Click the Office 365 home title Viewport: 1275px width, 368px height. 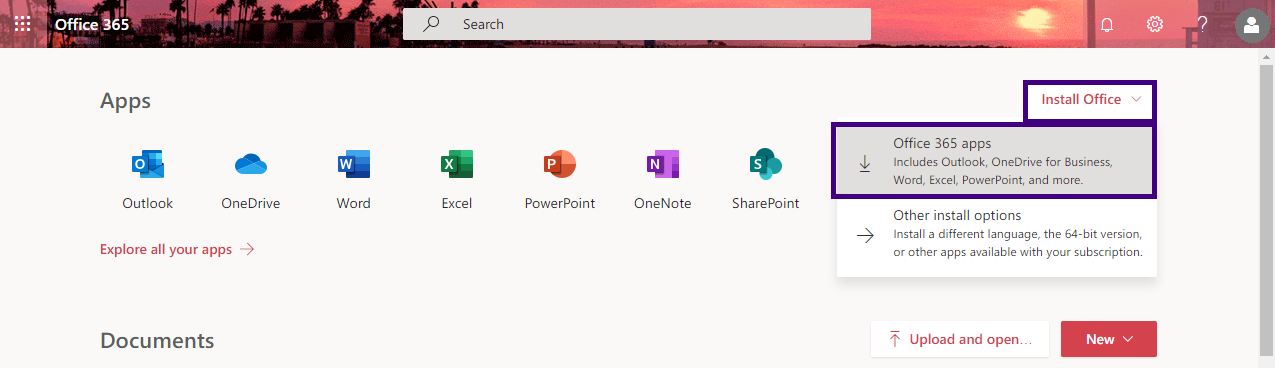[x=92, y=24]
